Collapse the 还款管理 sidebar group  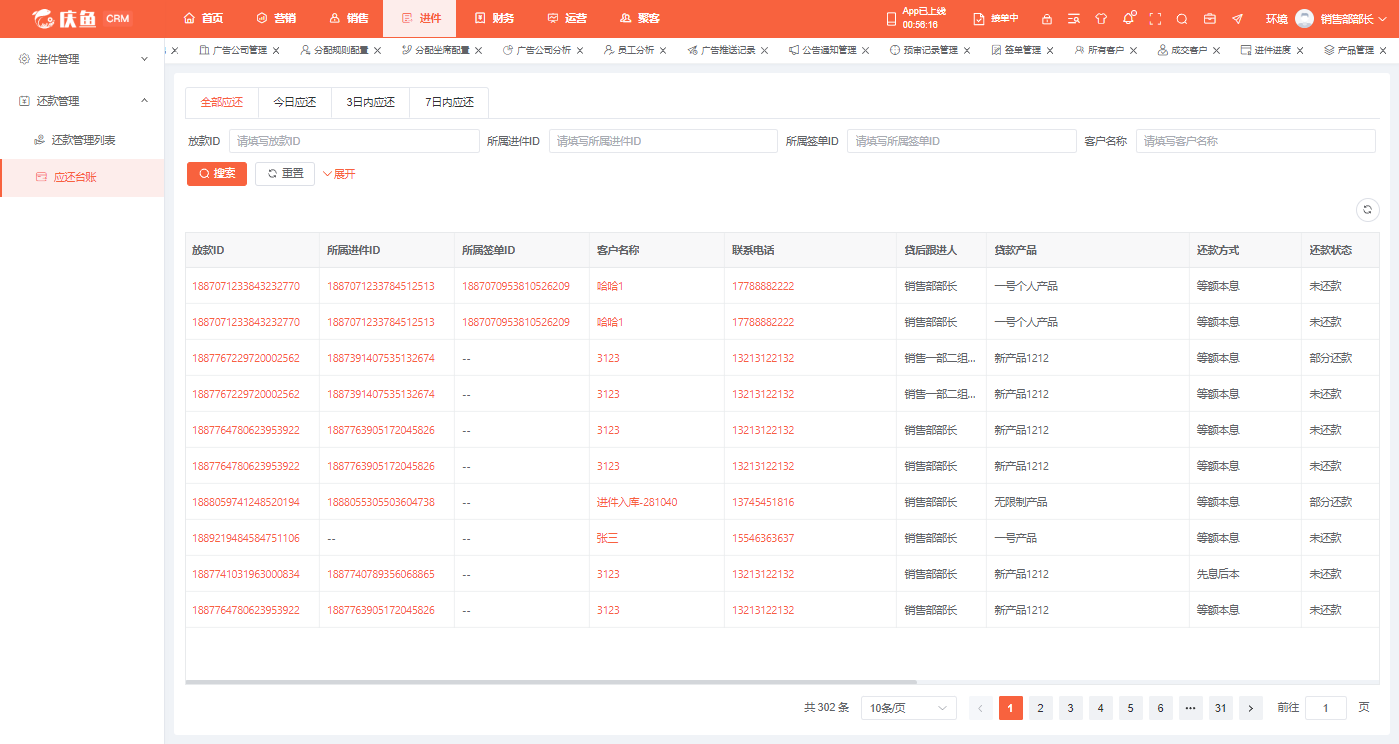click(82, 101)
